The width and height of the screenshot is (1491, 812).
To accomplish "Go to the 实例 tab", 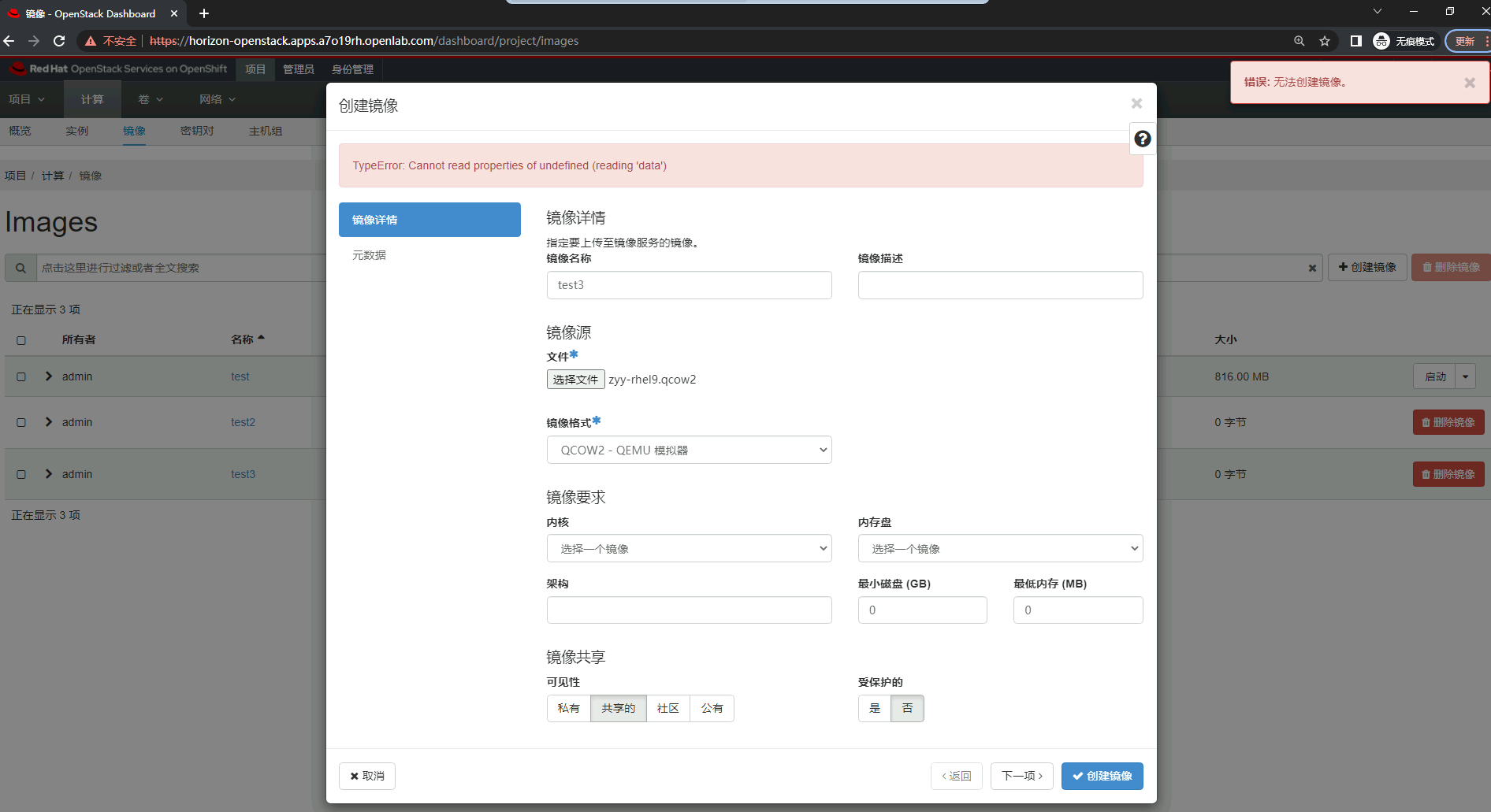I will pos(77,131).
